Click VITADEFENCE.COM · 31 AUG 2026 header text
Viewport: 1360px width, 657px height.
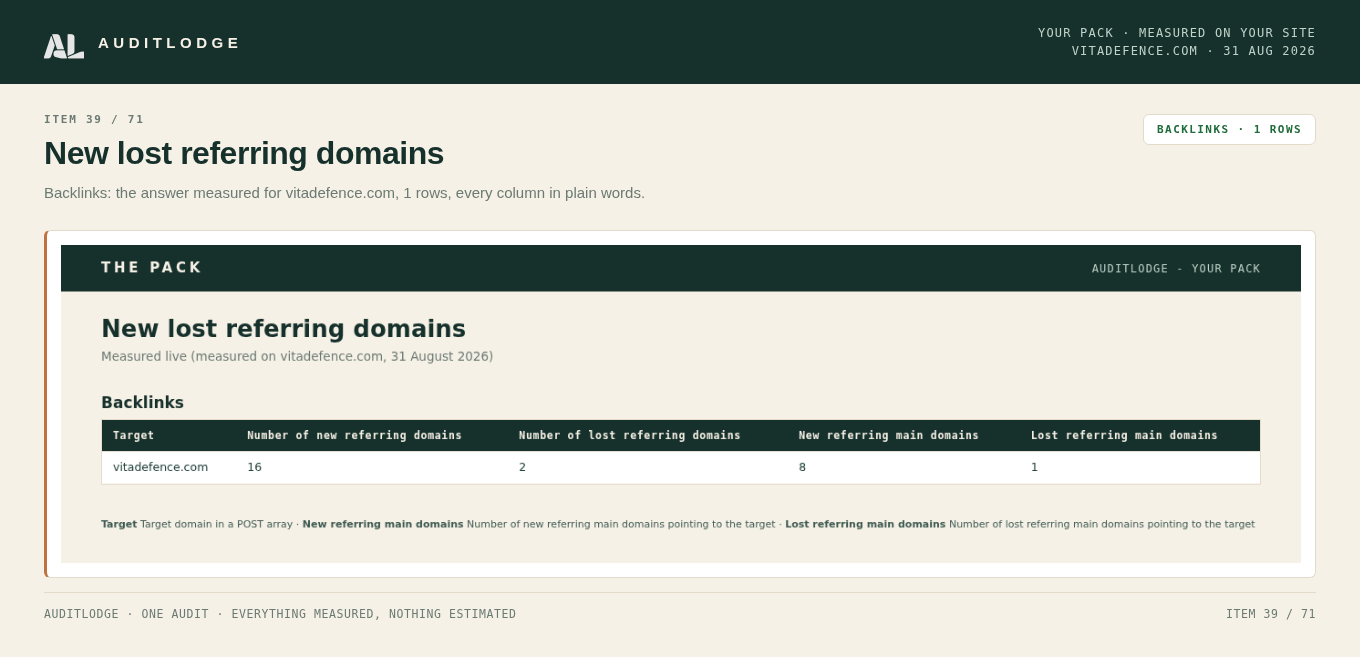[x=1194, y=51]
